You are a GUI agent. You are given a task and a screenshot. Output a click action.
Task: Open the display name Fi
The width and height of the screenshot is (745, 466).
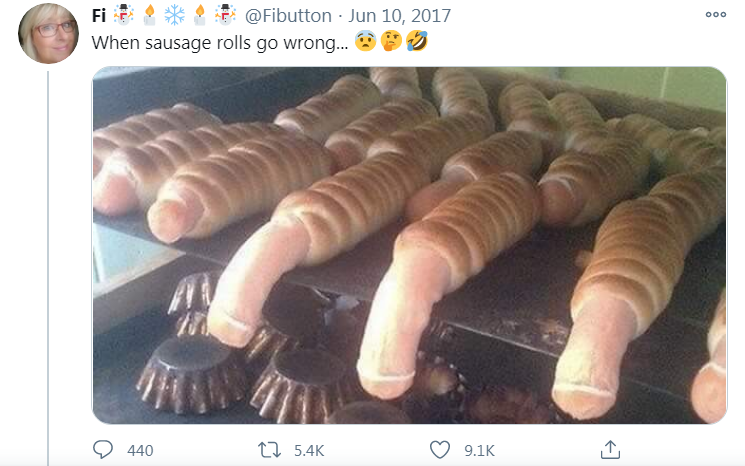coord(98,16)
